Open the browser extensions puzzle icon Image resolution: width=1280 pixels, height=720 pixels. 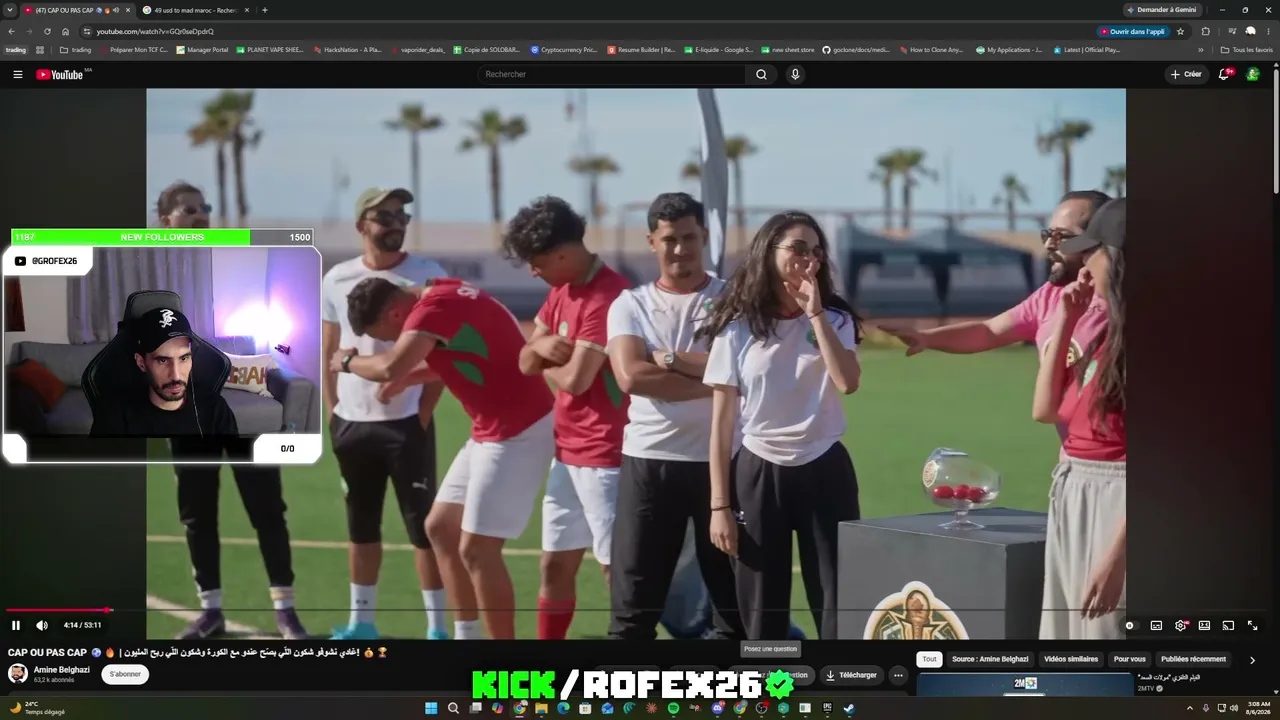pyautogui.click(x=1205, y=31)
